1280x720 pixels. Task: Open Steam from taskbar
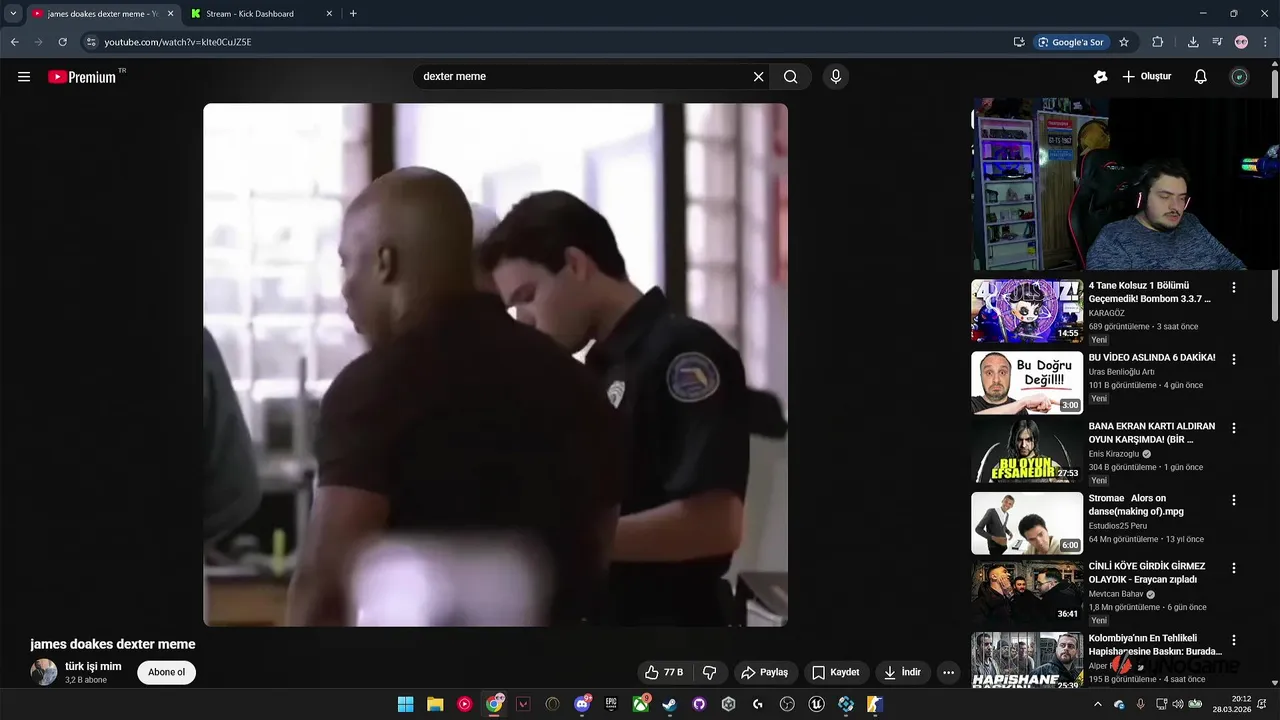669,704
